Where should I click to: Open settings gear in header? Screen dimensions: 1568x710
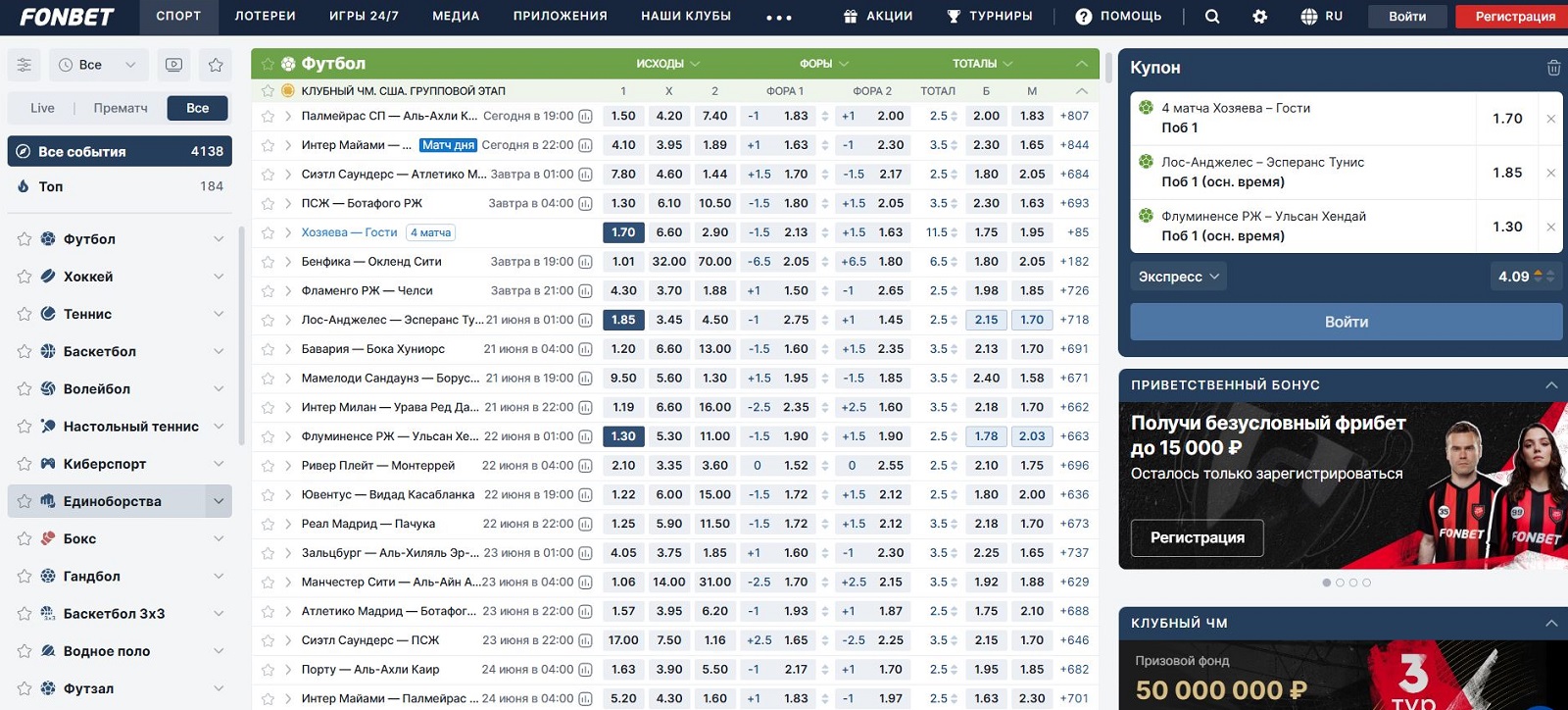tap(1260, 17)
